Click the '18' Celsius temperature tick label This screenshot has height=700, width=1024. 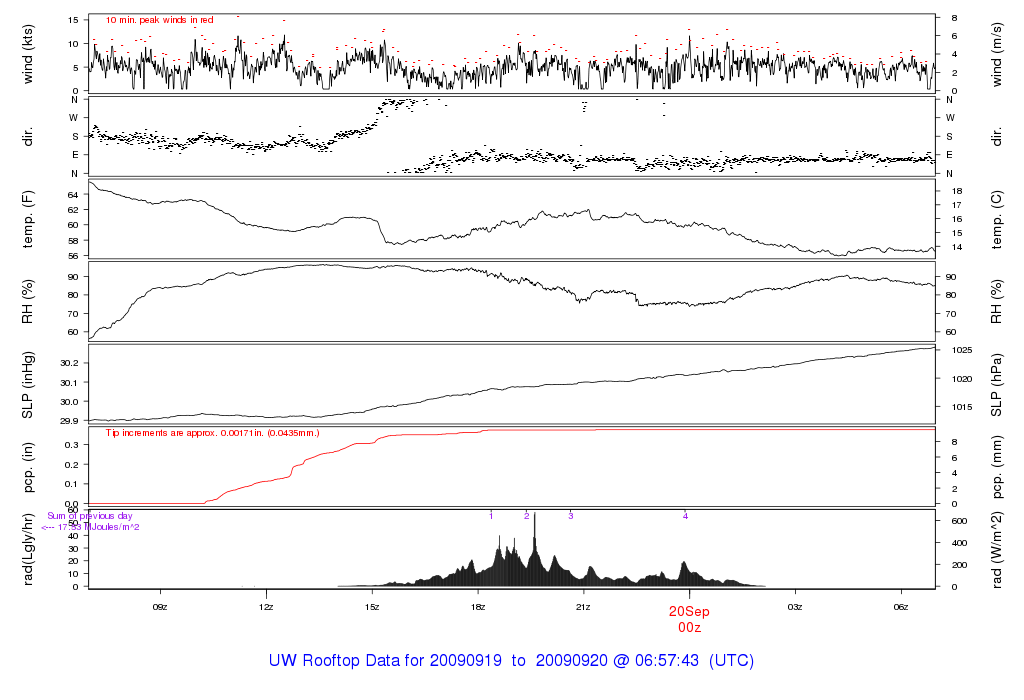tap(957, 191)
